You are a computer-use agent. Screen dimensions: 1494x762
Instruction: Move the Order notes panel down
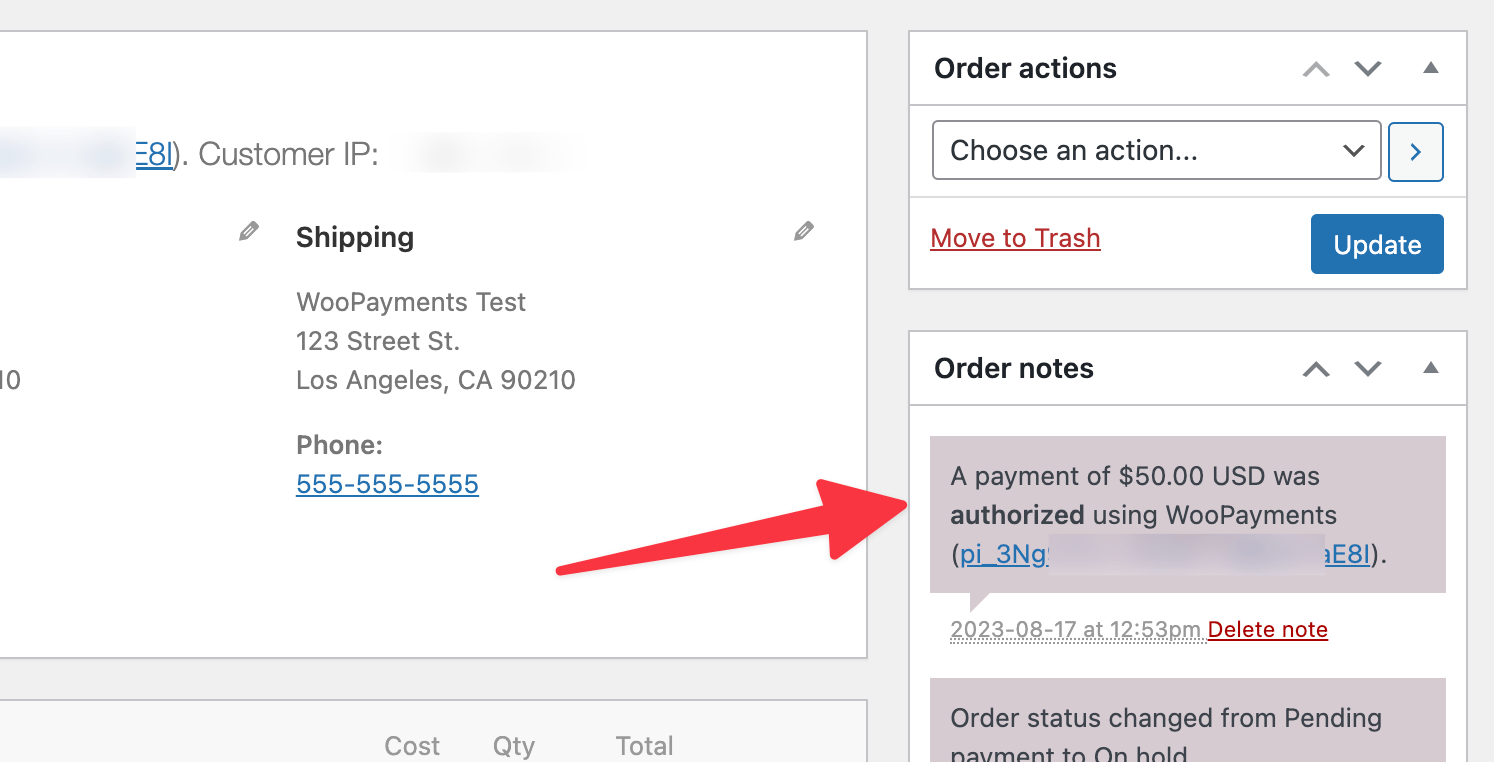tap(1367, 368)
